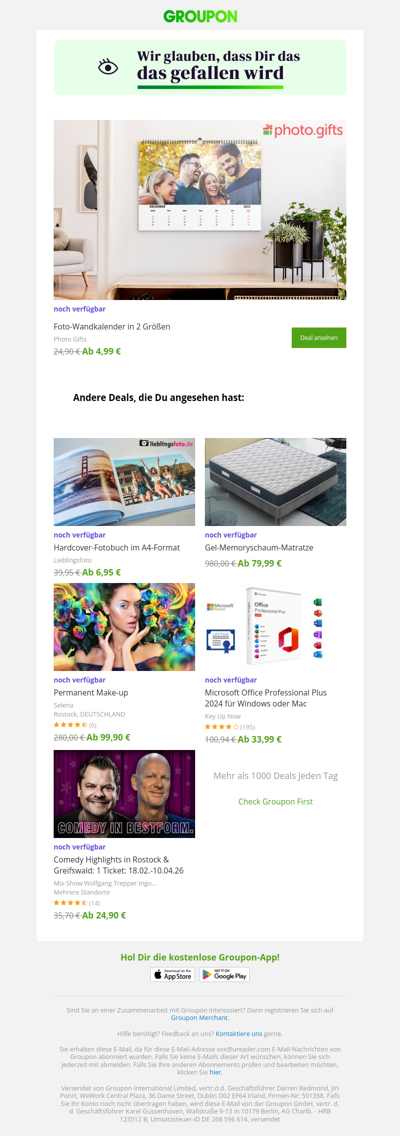Click the 'hier' unsubscribe settings link
The width and height of the screenshot is (400, 1136).
click(215, 1072)
